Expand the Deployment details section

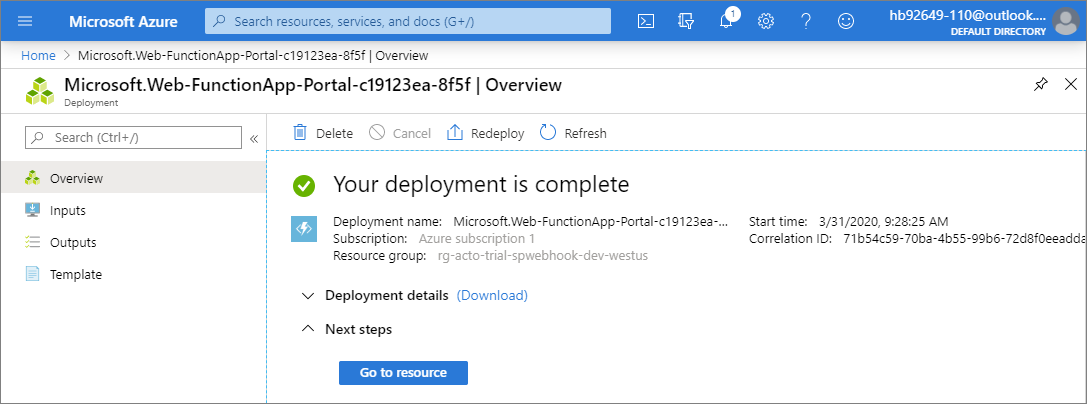coord(308,296)
